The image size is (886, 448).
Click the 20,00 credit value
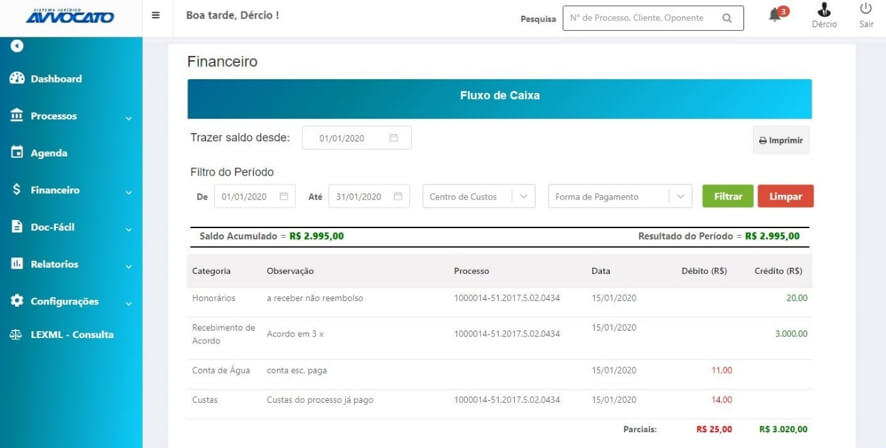pos(797,298)
